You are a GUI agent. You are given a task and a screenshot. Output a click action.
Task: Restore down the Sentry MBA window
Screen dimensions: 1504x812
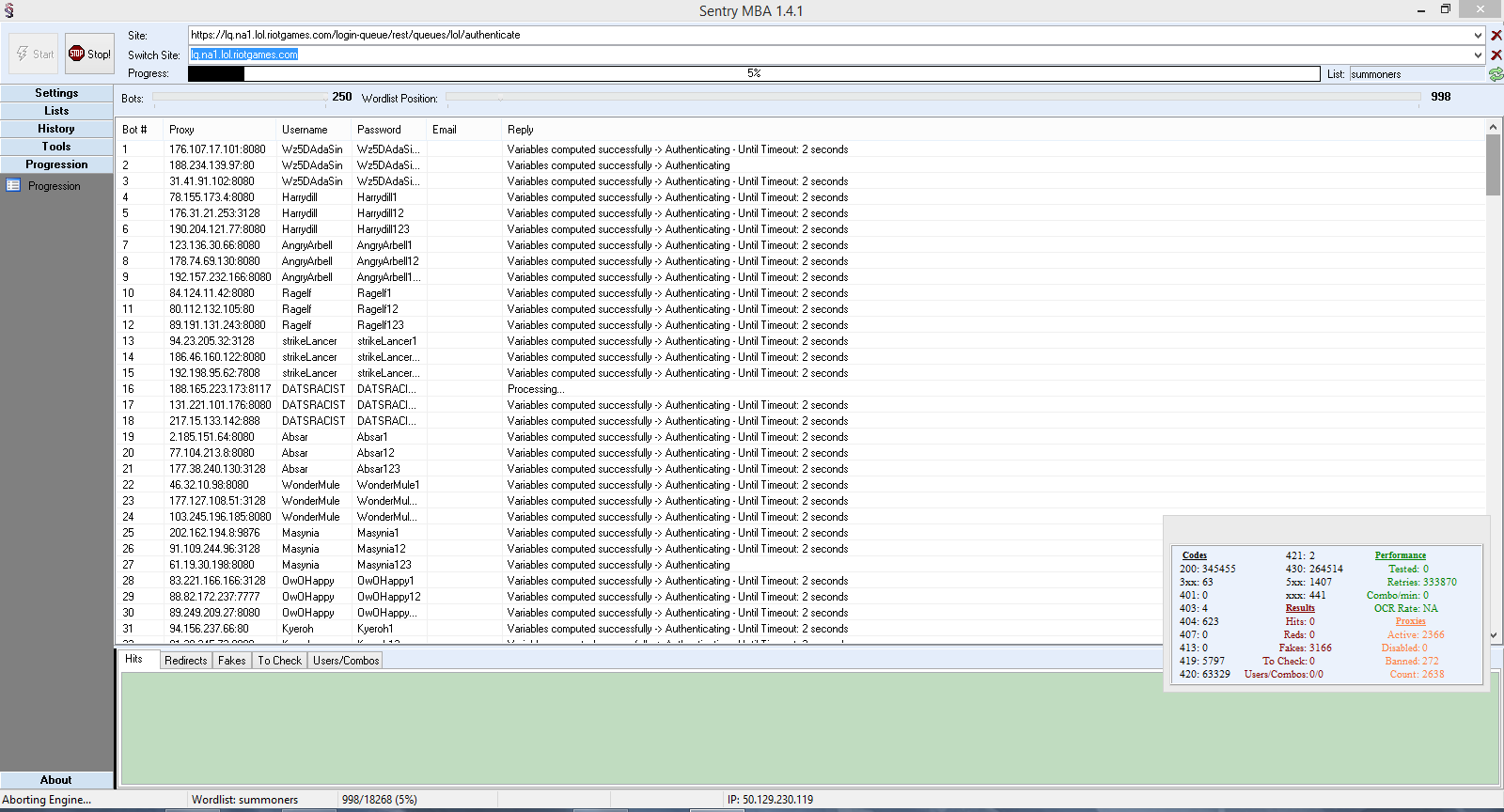click(x=1446, y=9)
